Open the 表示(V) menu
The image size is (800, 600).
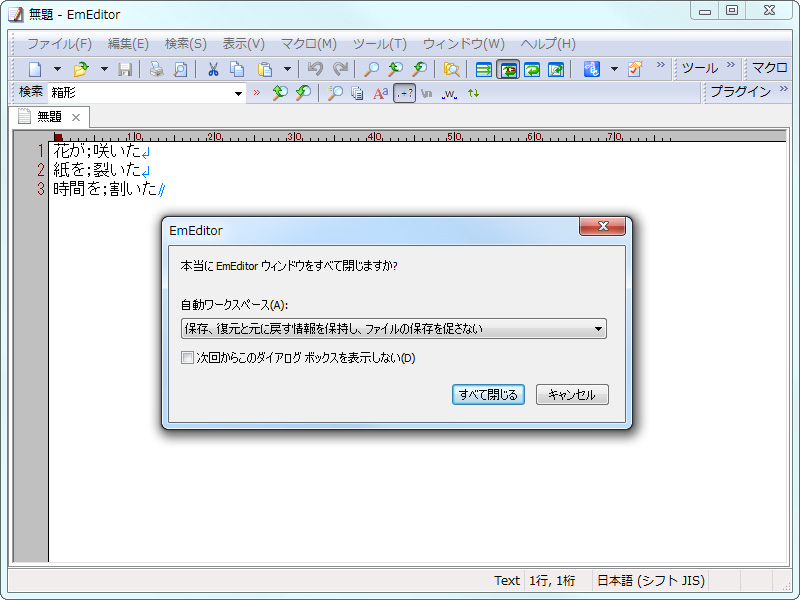pyautogui.click(x=243, y=44)
